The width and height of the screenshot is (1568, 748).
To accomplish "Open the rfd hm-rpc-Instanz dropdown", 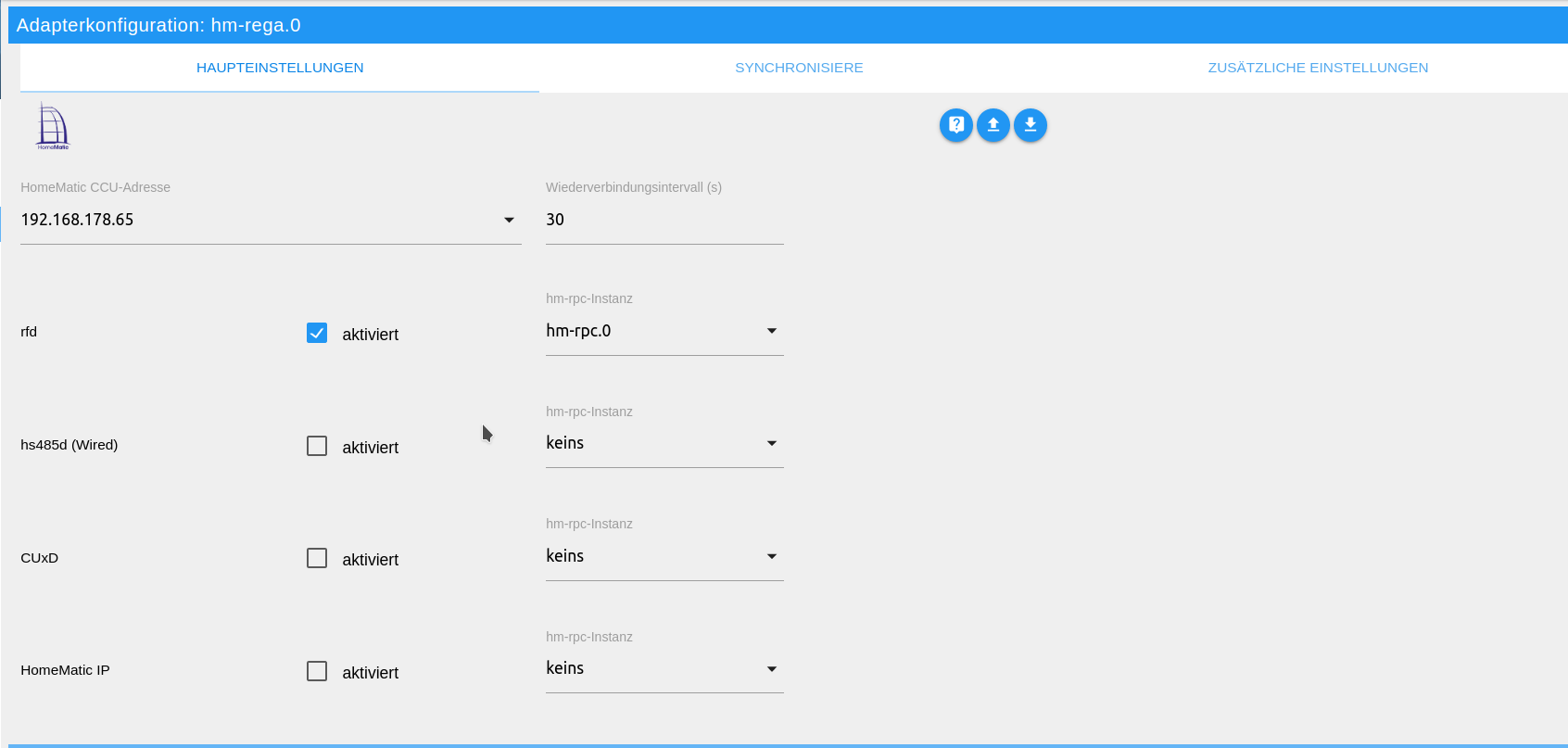I will [x=664, y=331].
